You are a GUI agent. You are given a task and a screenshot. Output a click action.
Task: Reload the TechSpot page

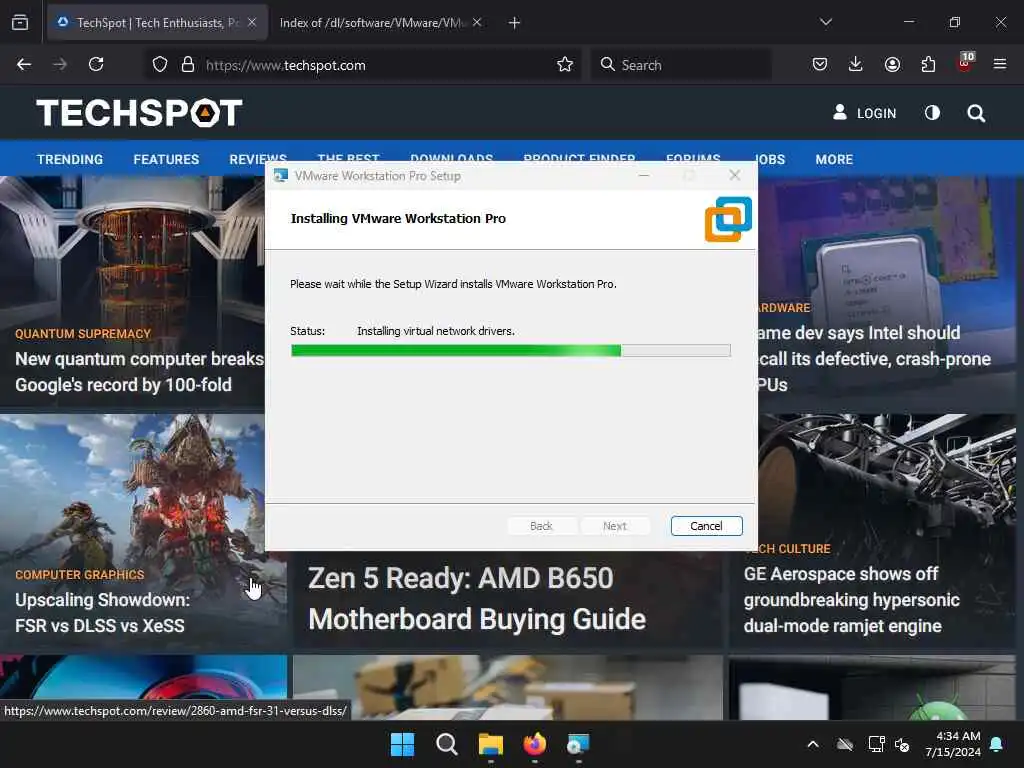click(96, 64)
